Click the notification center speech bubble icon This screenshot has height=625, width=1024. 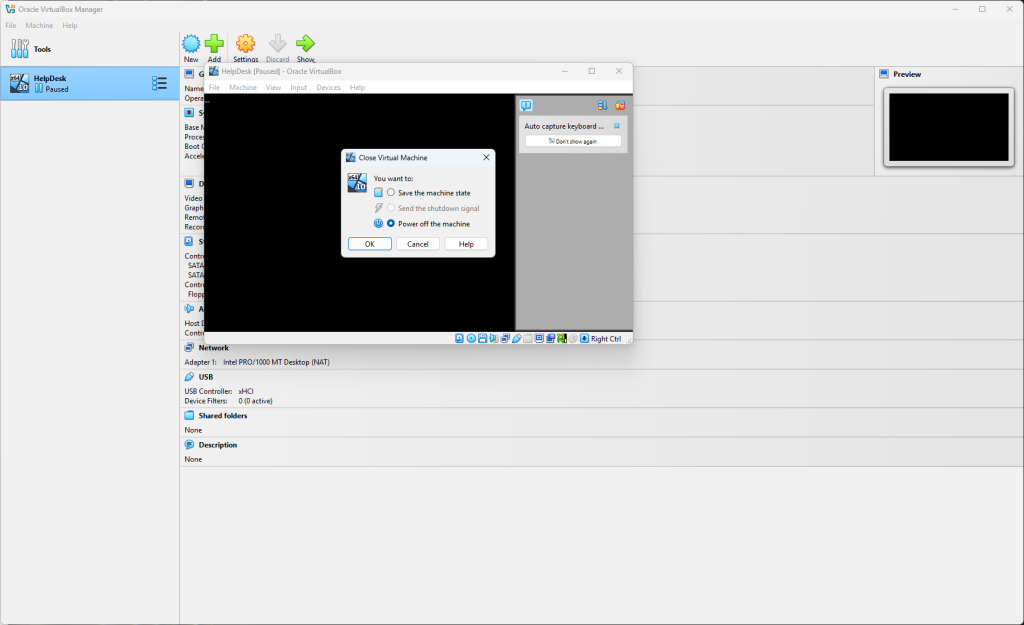tap(526, 105)
